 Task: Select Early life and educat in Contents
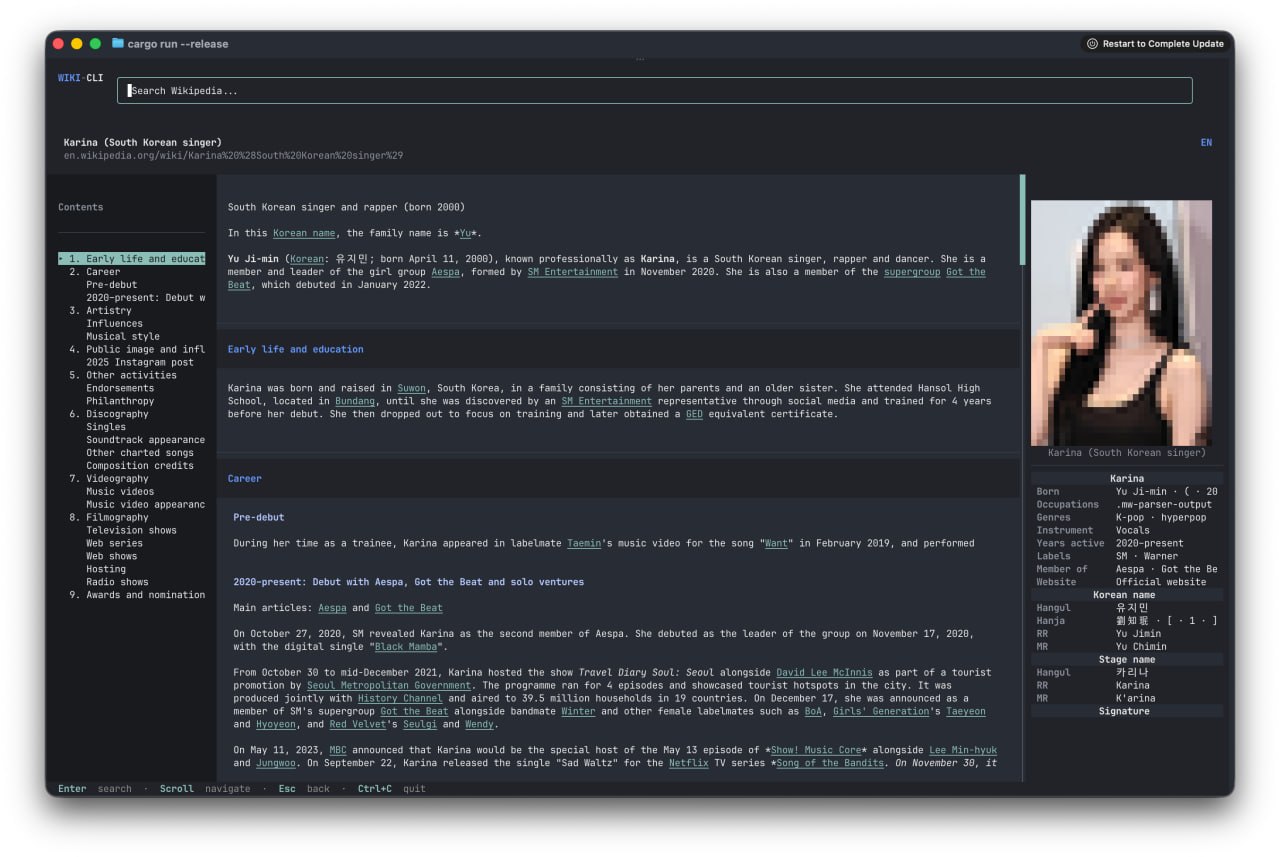(x=131, y=259)
